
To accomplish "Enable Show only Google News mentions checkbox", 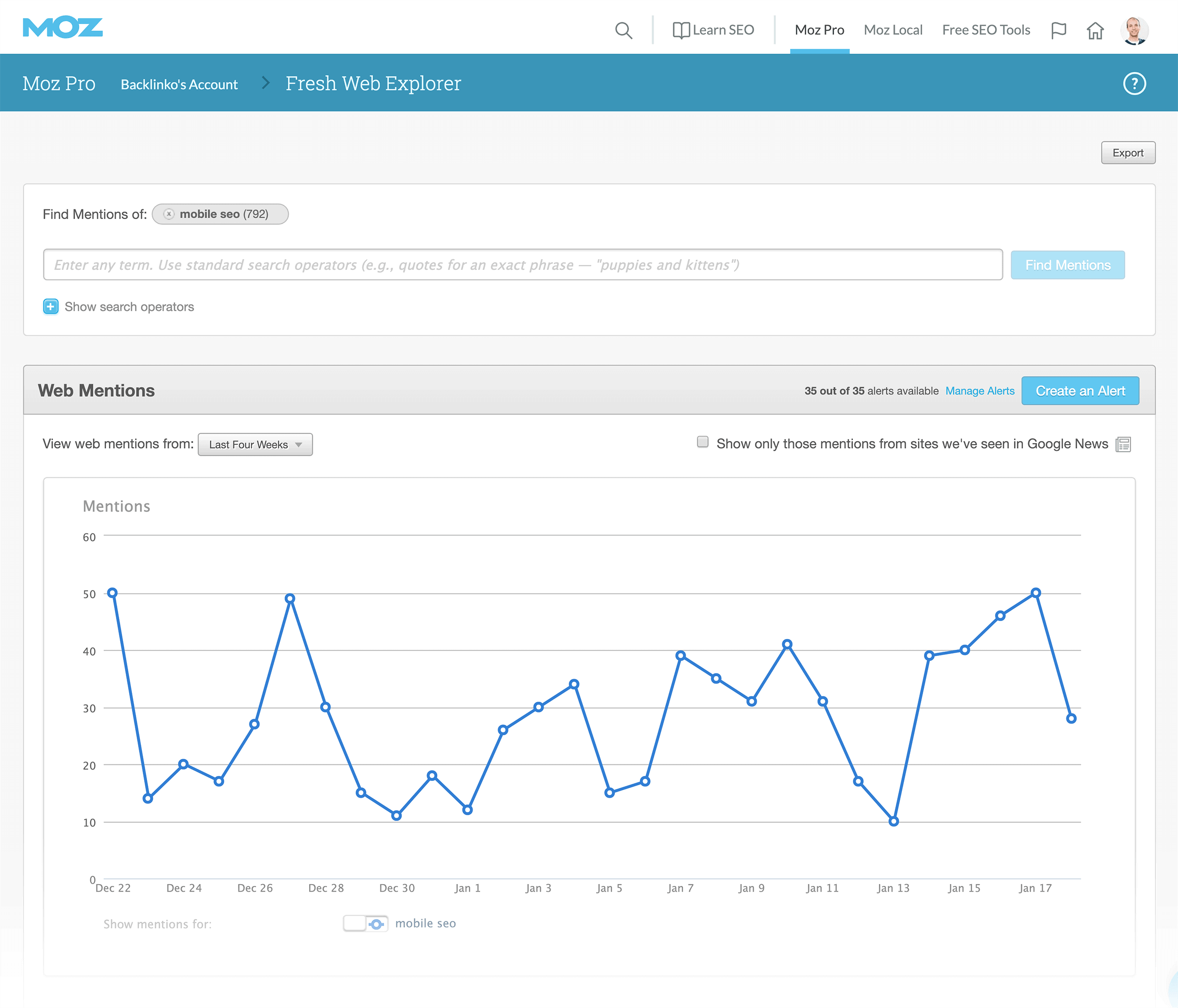I will pos(702,443).
